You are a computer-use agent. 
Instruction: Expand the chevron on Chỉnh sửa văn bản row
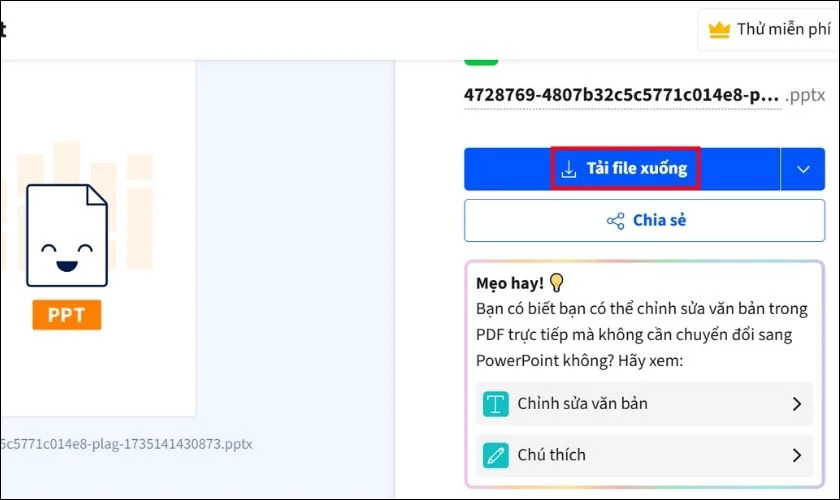[797, 404]
